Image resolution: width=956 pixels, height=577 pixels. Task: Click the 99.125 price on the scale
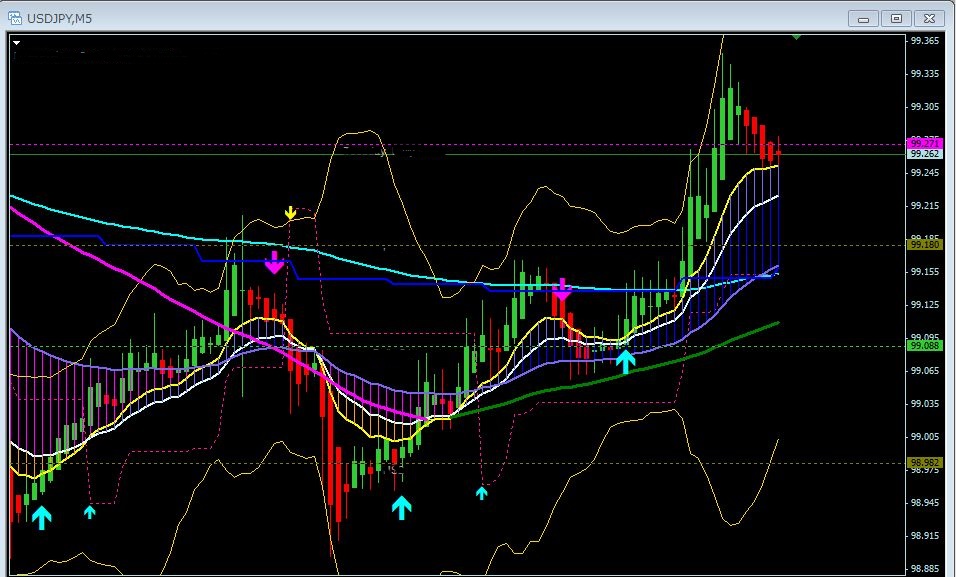click(x=925, y=304)
